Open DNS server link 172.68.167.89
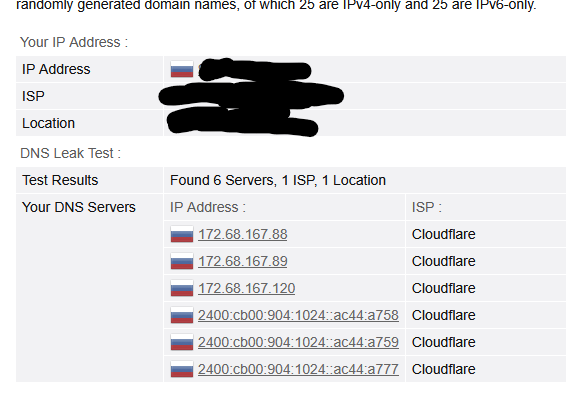The height and width of the screenshot is (396, 566). tap(243, 261)
